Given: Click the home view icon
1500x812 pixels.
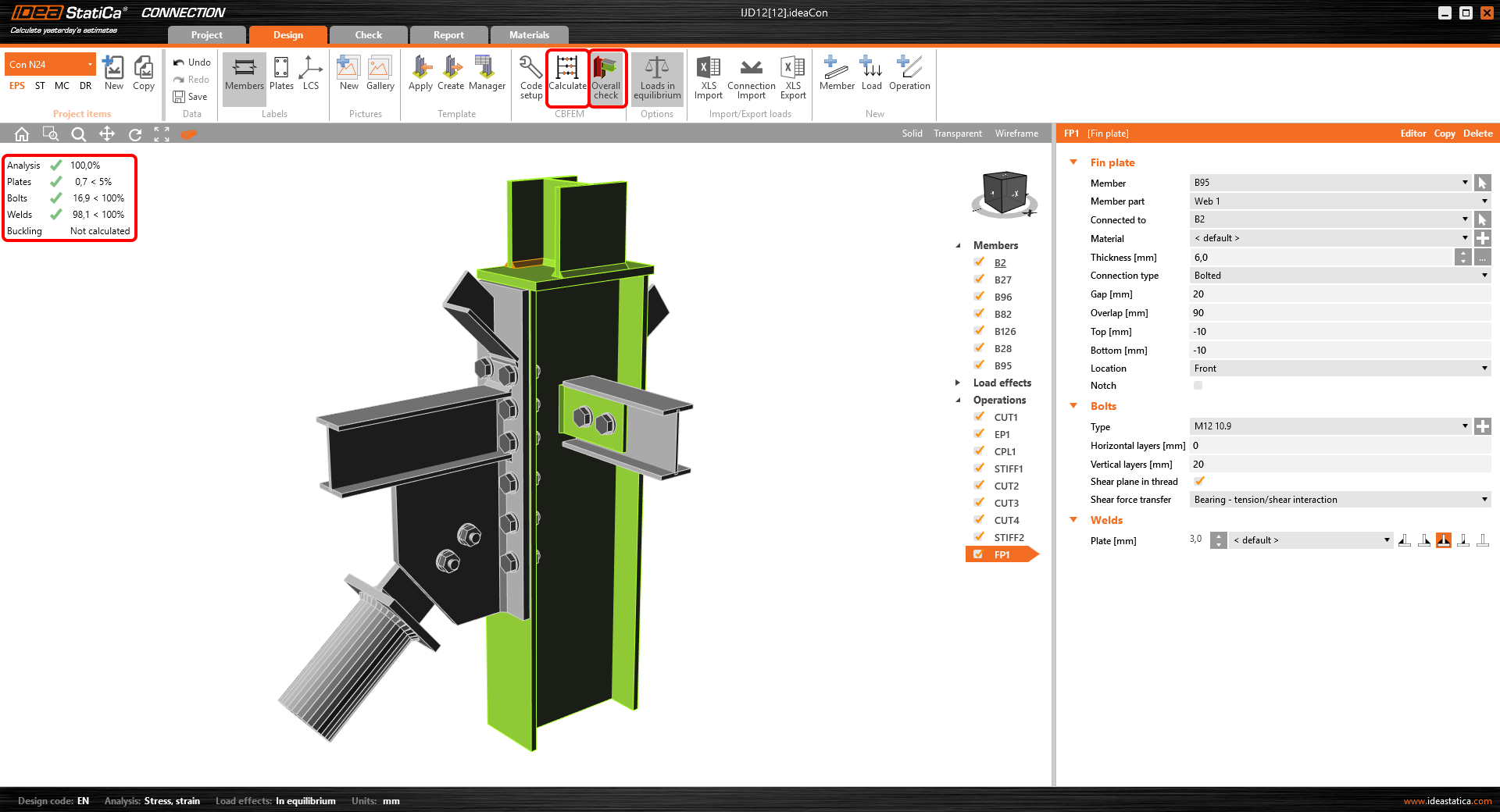Looking at the screenshot, I should [x=22, y=134].
